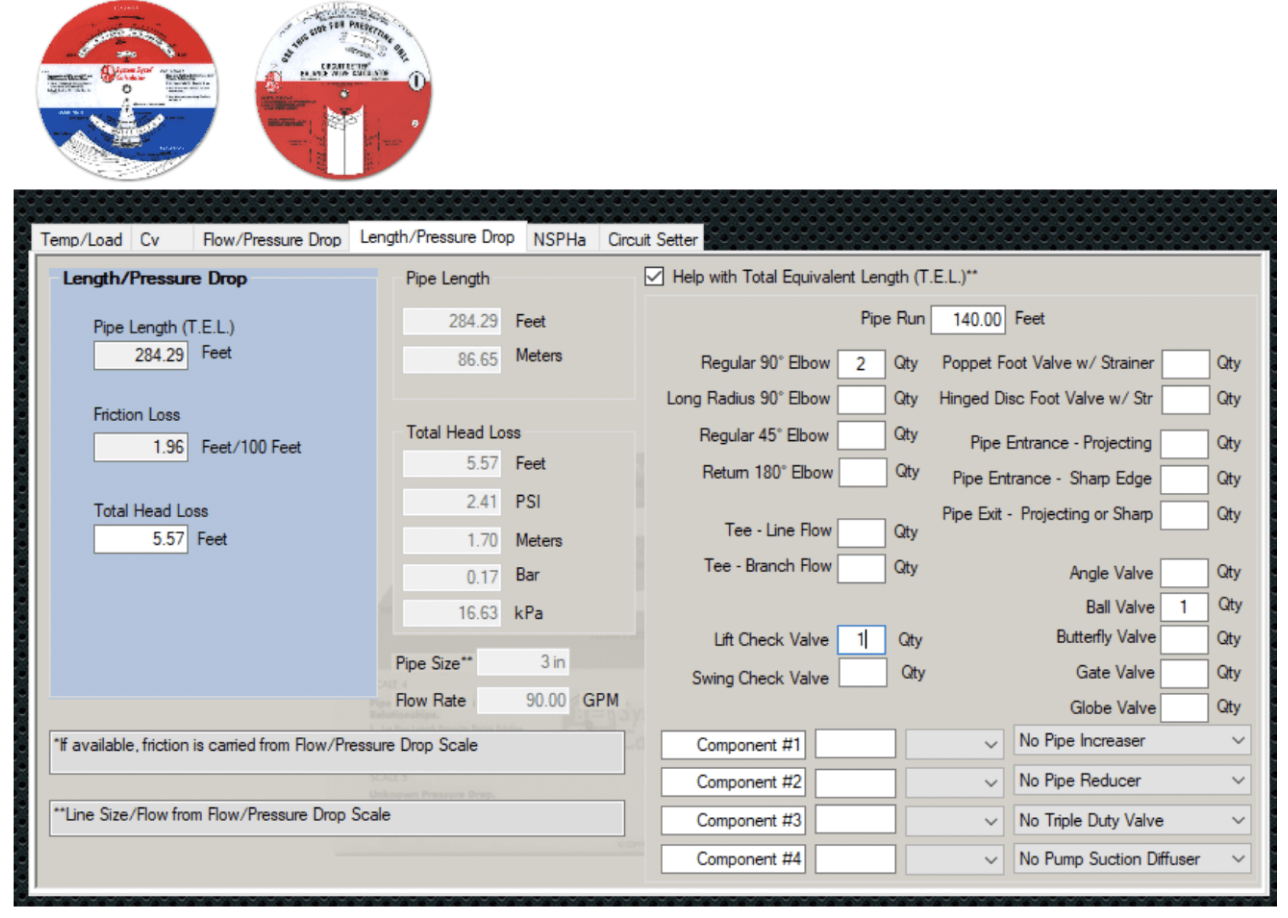Expand the No Triple Duty Valve dropdown
The image size is (1288, 918).
[x=1132, y=821]
